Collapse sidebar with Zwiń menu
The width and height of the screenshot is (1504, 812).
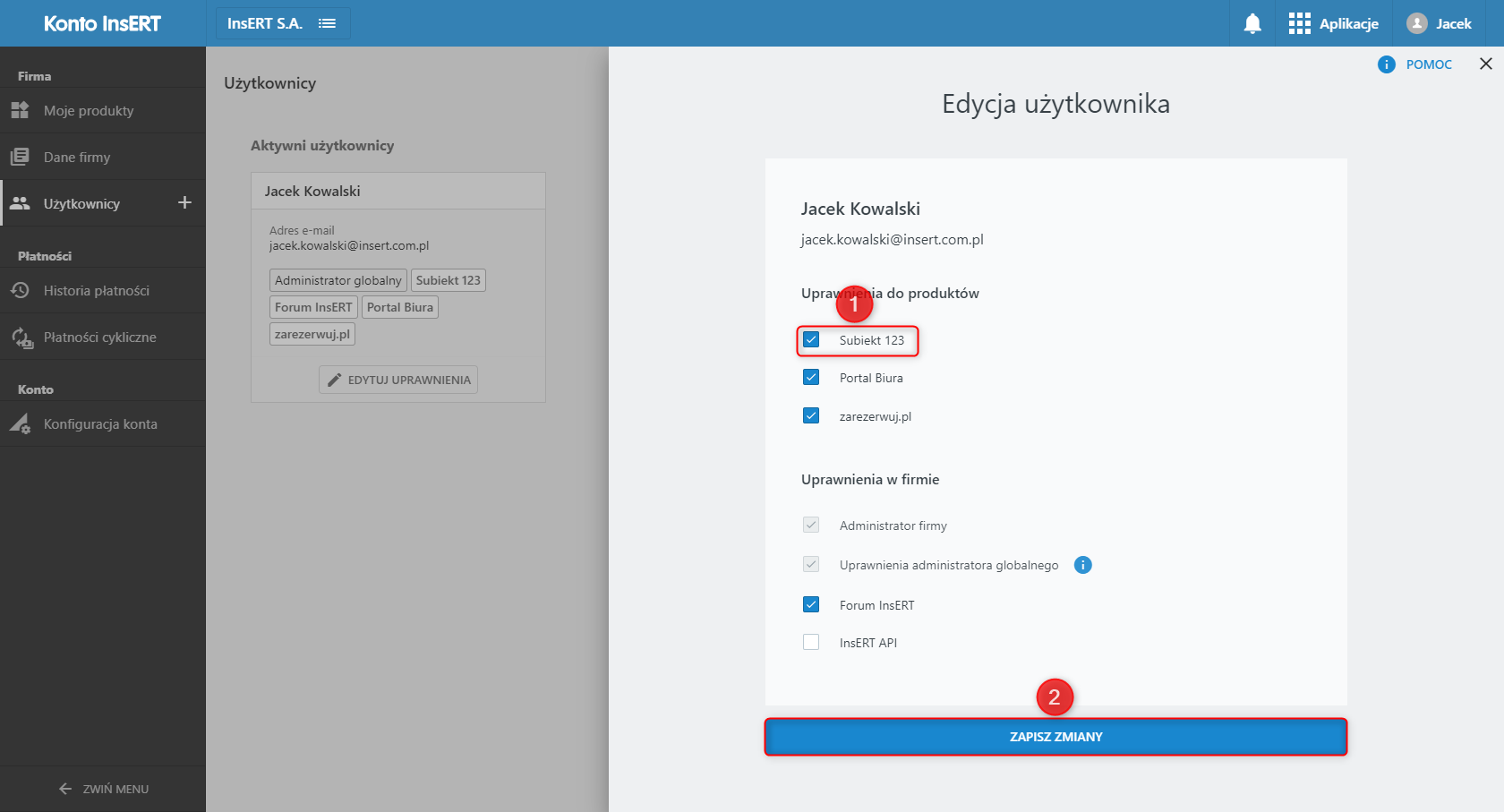[103, 789]
